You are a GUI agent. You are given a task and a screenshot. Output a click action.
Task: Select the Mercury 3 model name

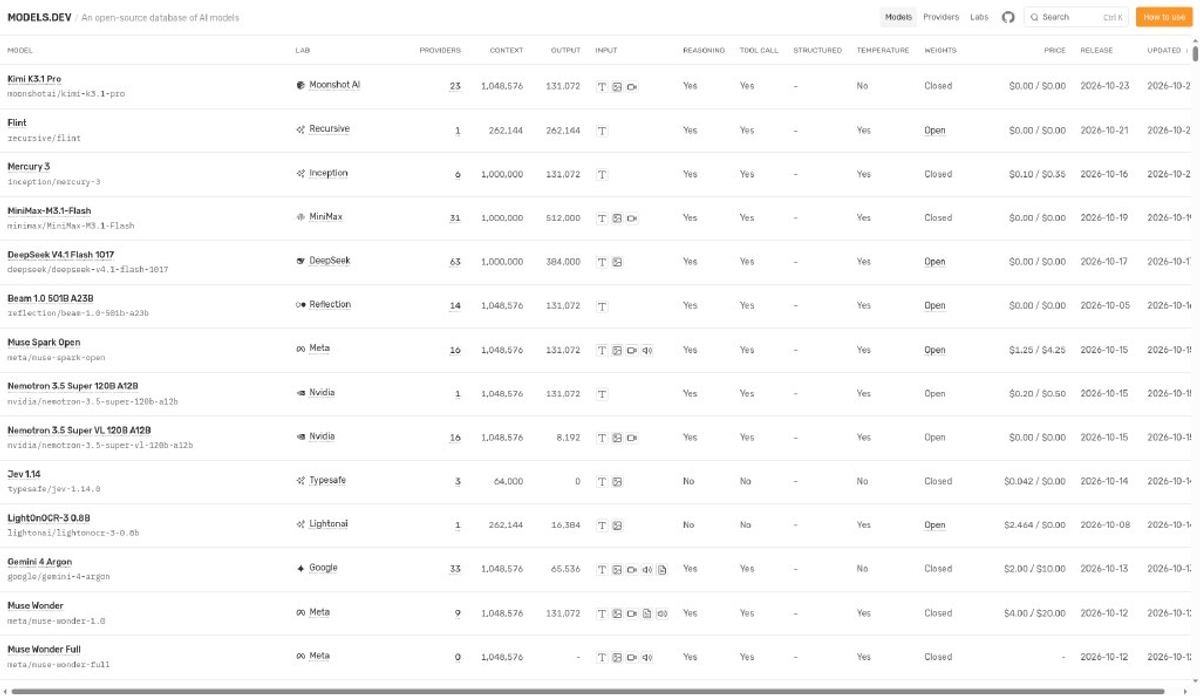coord(28,166)
